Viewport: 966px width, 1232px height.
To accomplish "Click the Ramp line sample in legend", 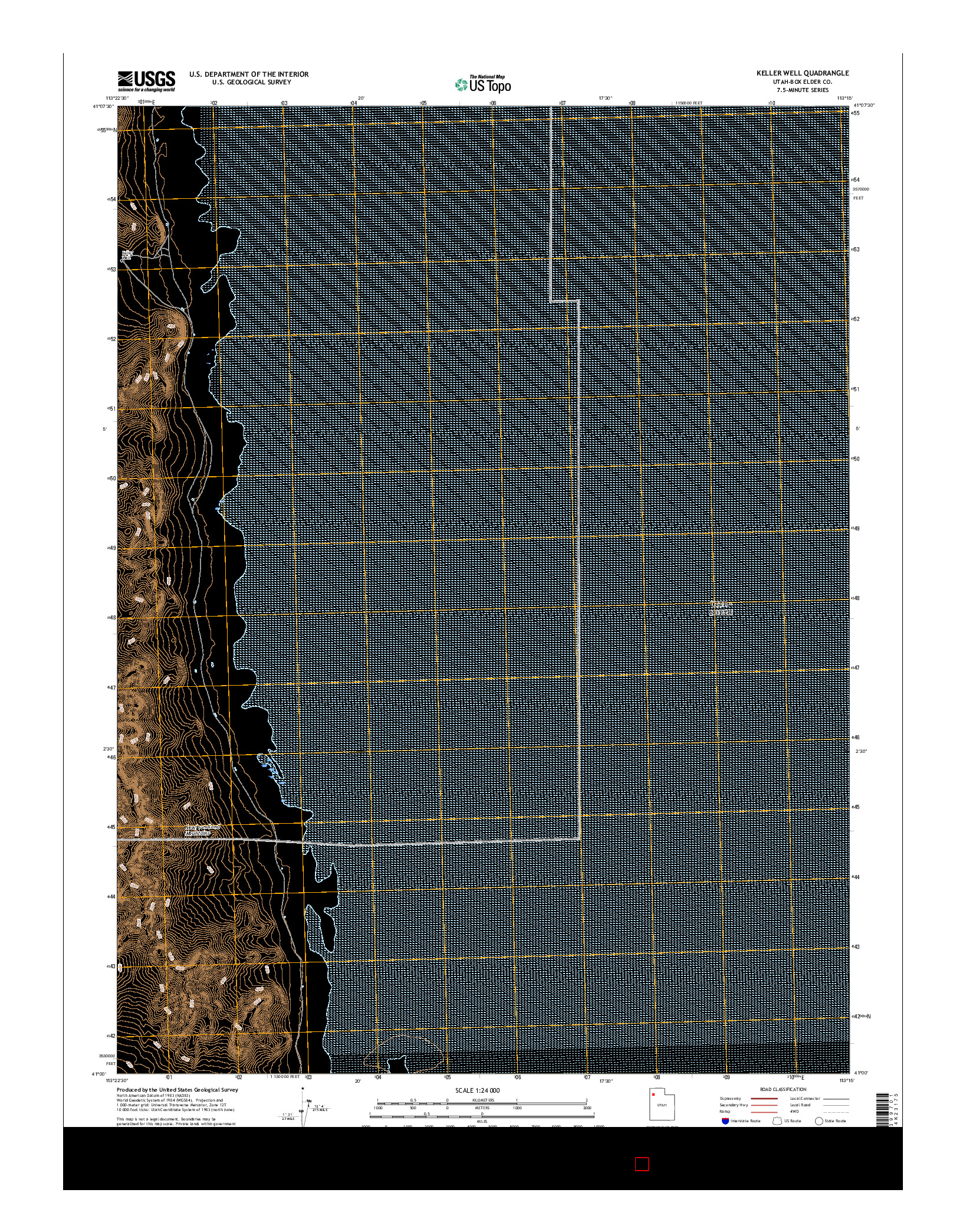I will [x=764, y=1112].
